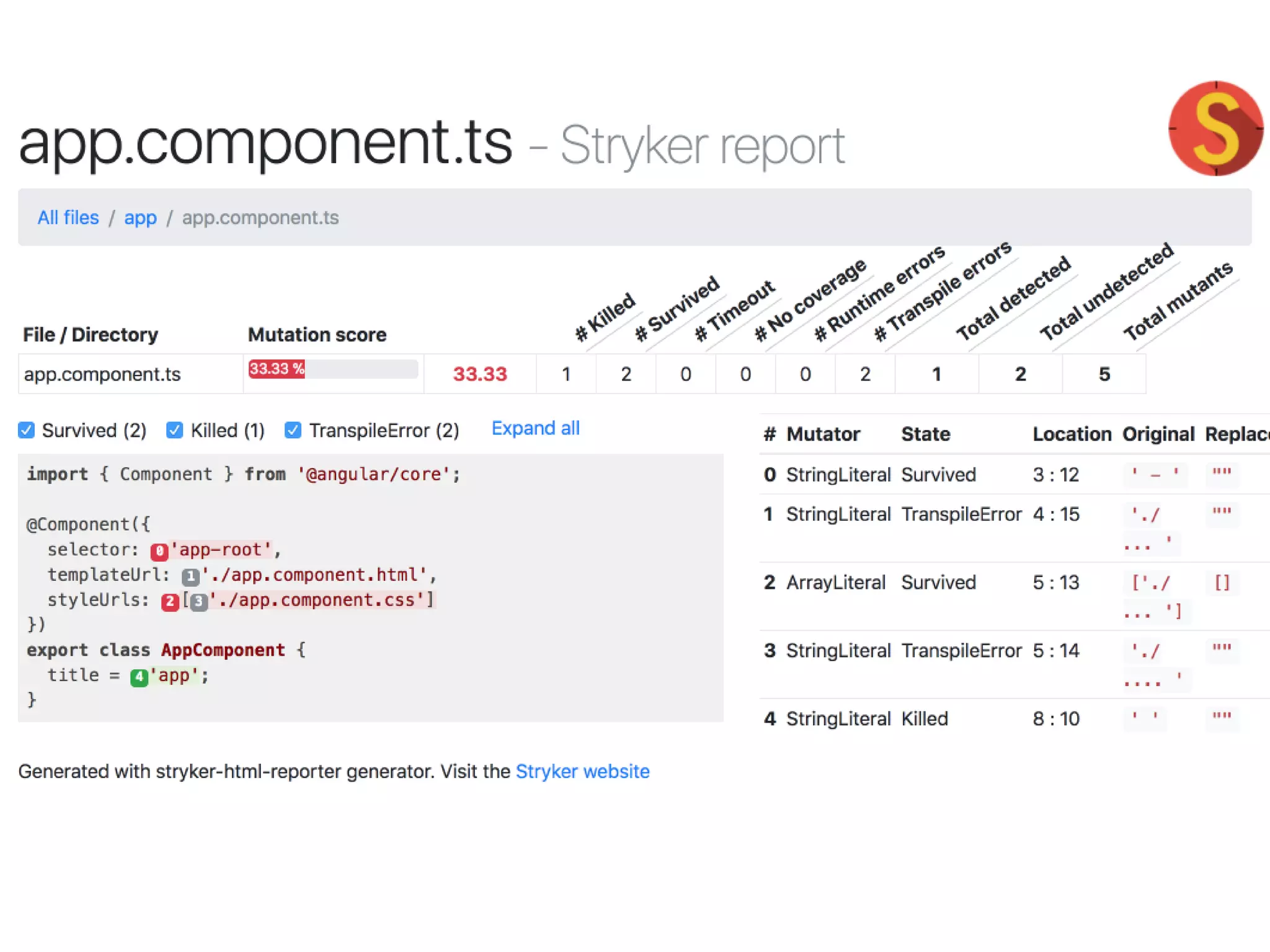Uncheck the Killed (1) filter checkbox
The width and height of the screenshot is (1270, 952).
point(175,430)
